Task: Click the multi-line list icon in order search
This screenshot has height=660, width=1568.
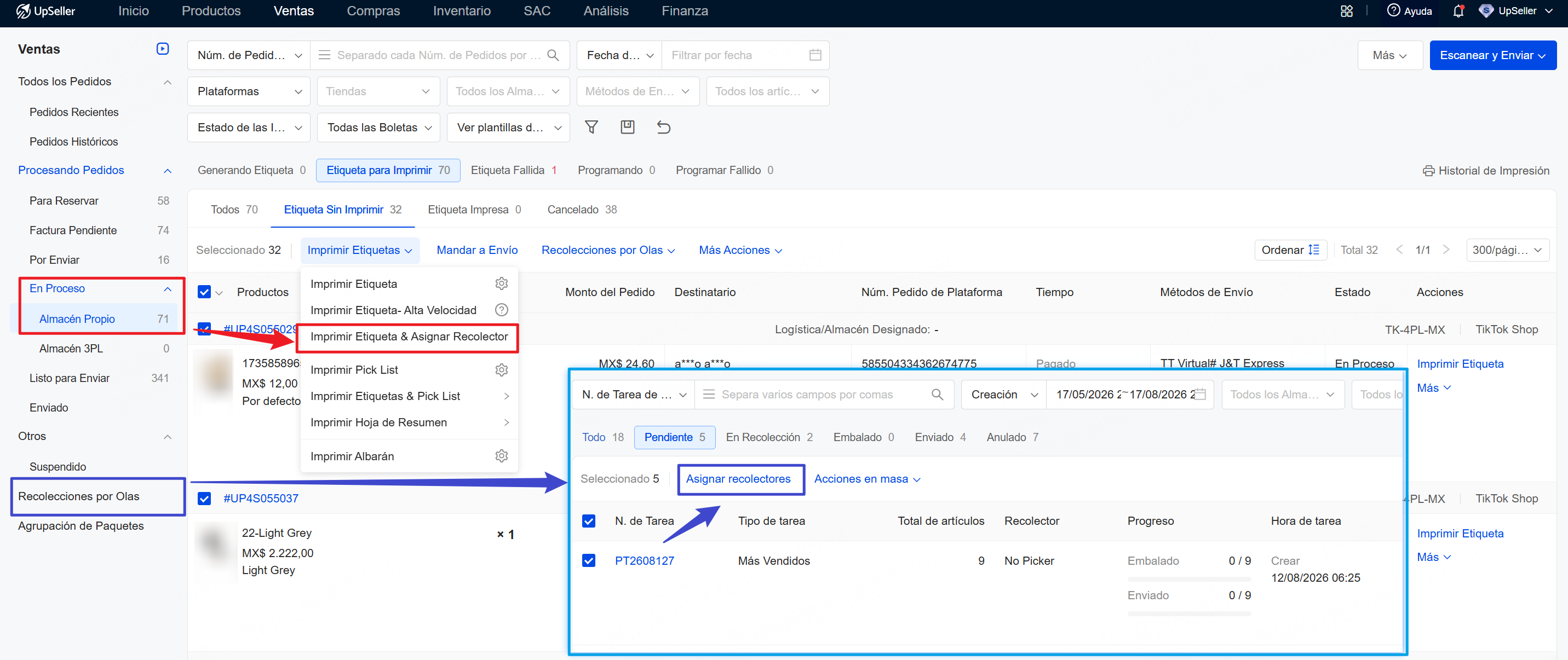Action: click(324, 55)
